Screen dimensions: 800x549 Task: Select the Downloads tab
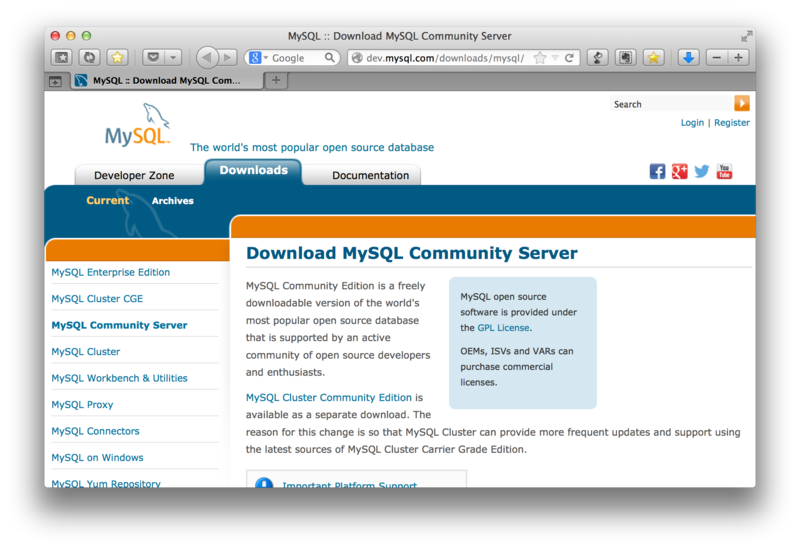254,170
